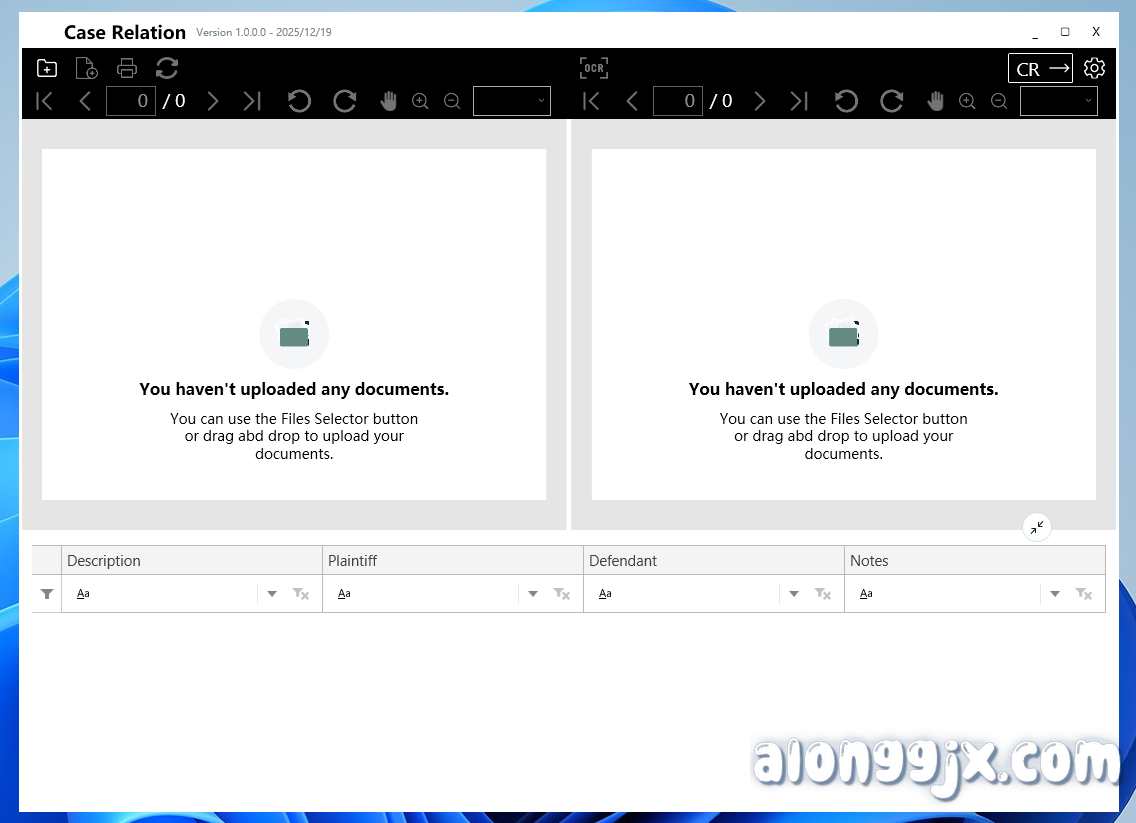Zoom in on the left document
Screen dimensions: 1136x823
coord(420,101)
